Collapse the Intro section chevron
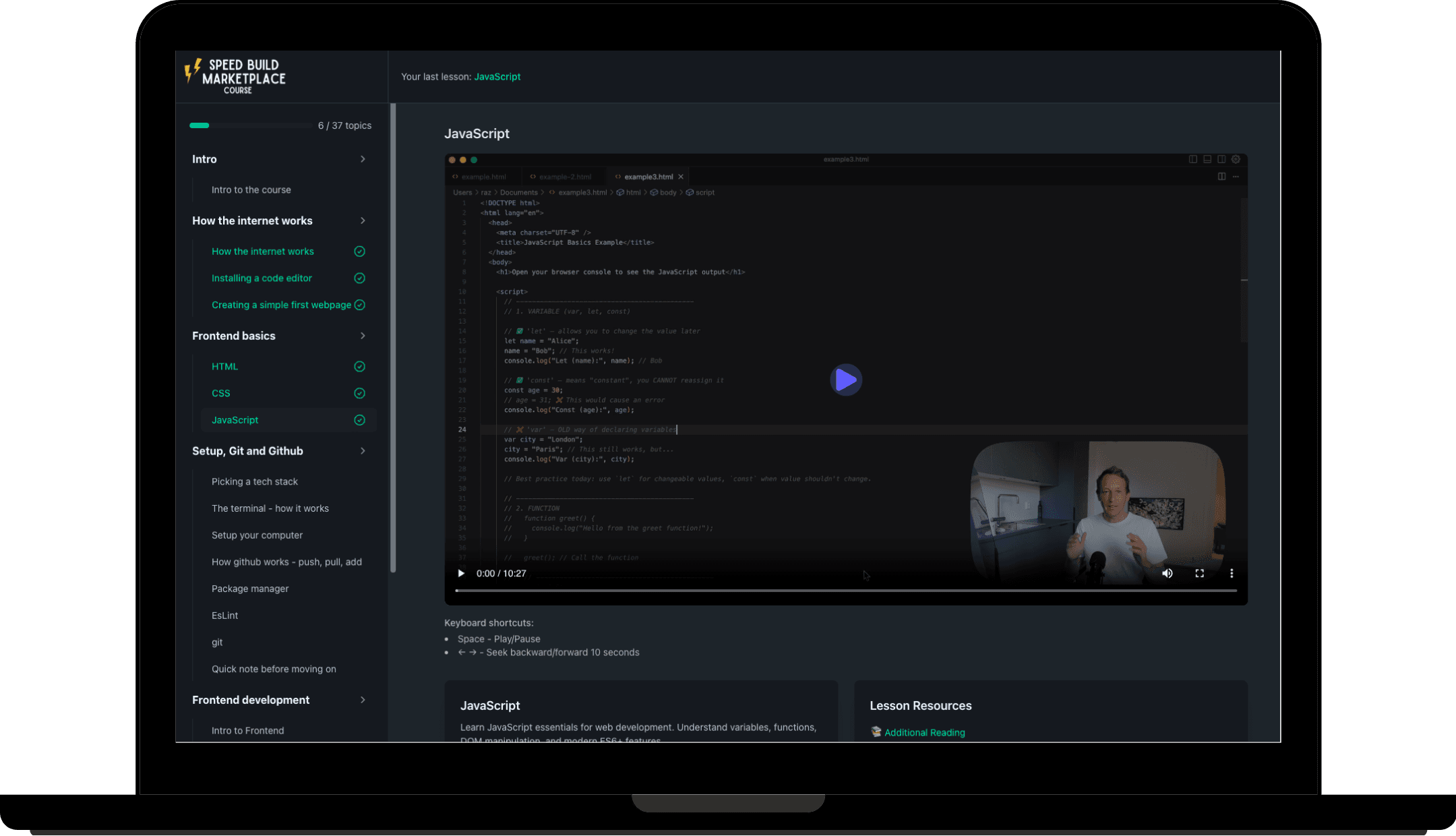The width and height of the screenshot is (1456, 836). pyautogui.click(x=363, y=159)
